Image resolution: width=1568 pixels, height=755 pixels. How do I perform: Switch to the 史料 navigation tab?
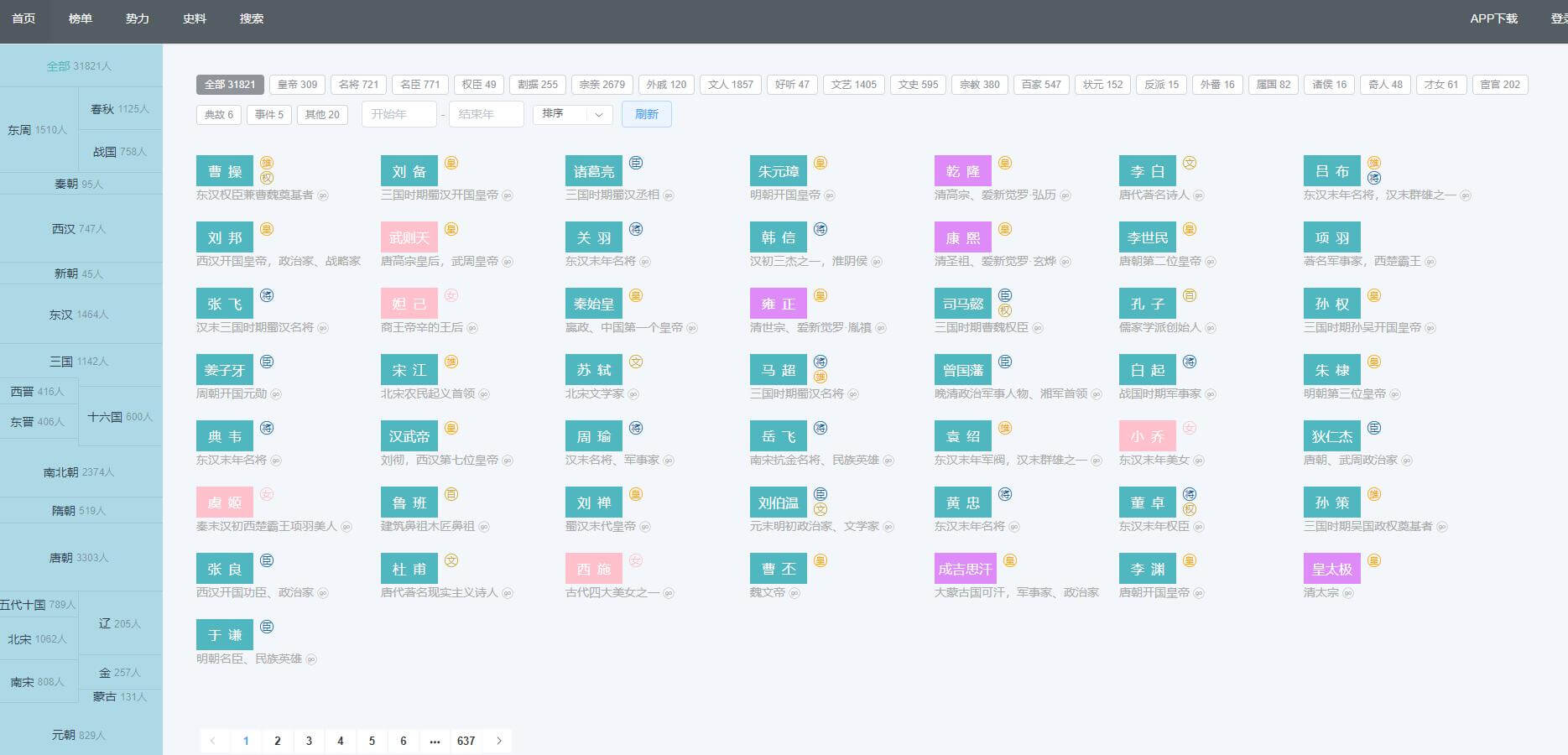click(x=195, y=18)
